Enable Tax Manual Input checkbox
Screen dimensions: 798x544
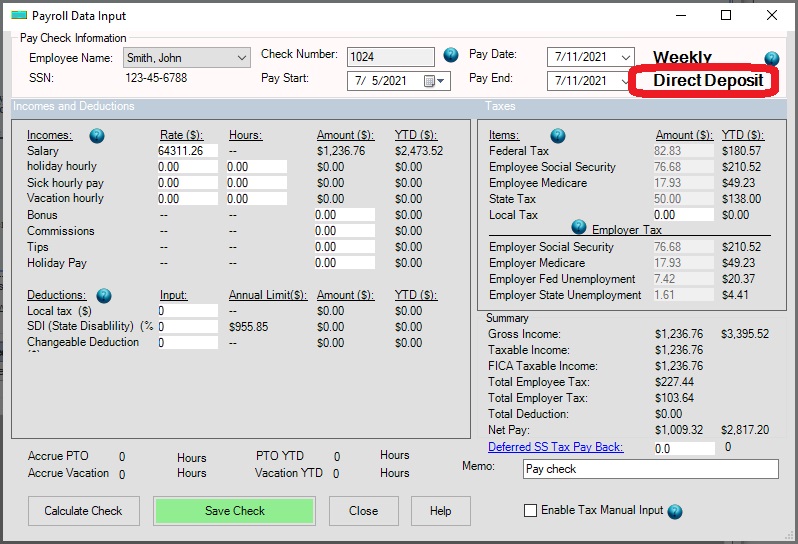pos(530,511)
